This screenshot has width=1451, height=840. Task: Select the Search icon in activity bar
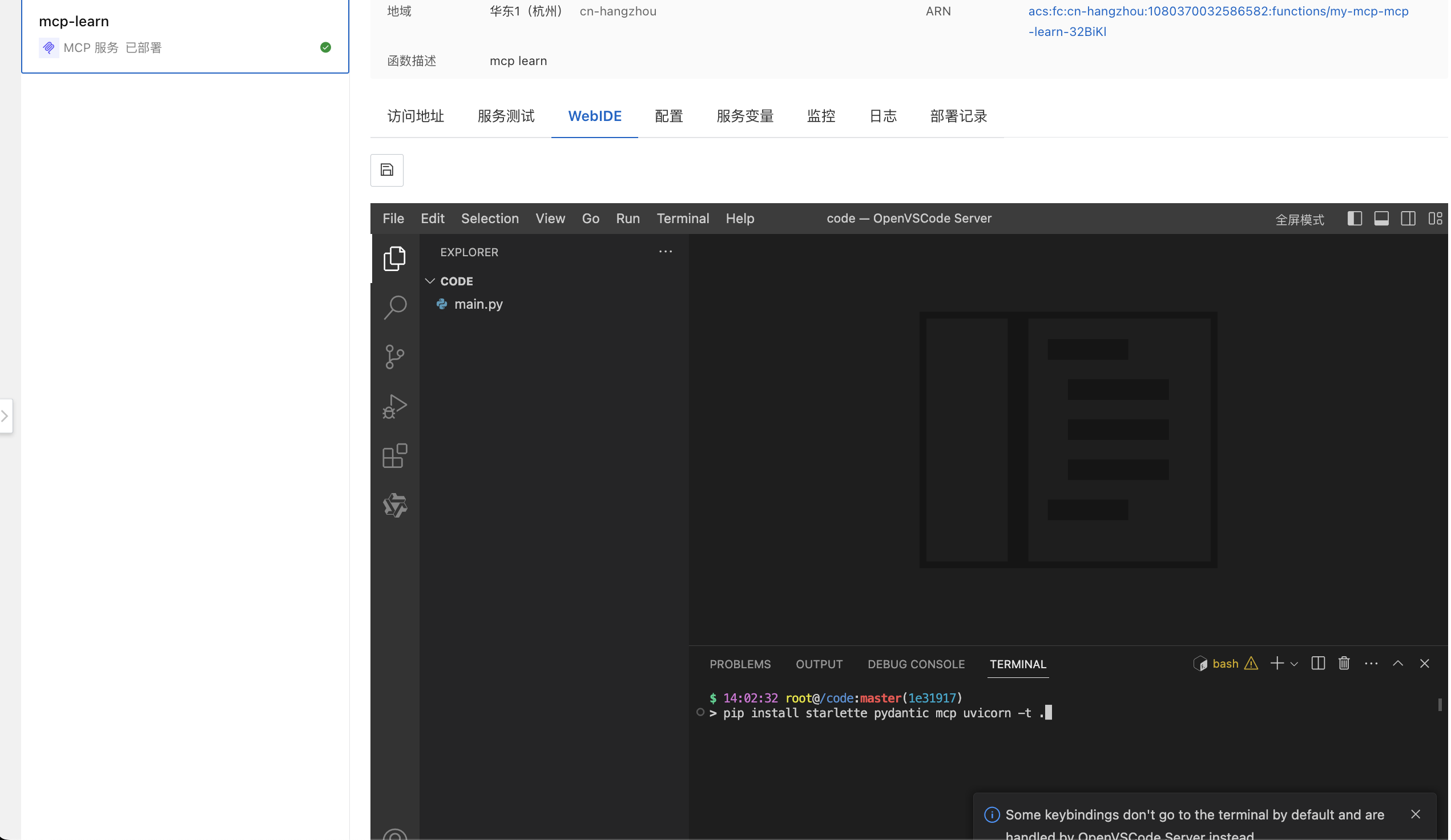pos(395,307)
